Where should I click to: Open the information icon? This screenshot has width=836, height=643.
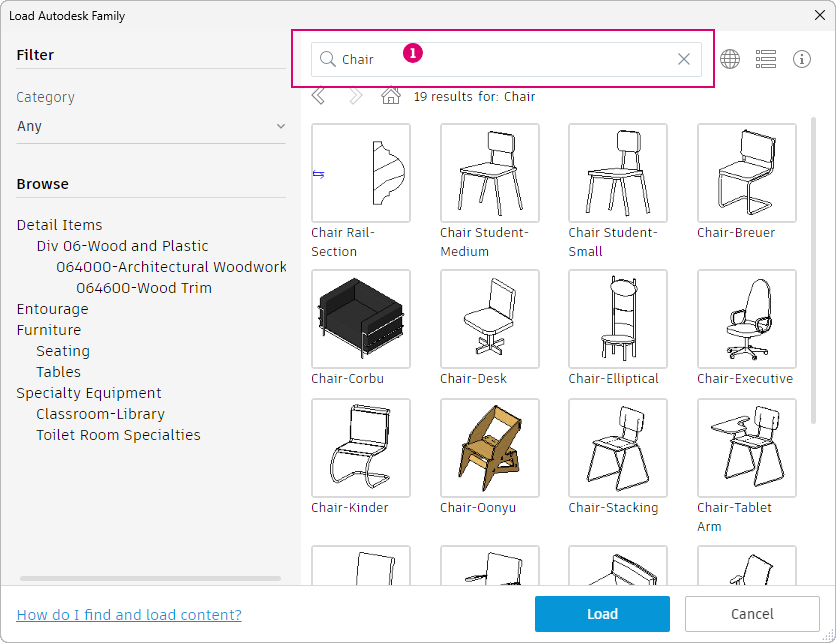(x=802, y=59)
